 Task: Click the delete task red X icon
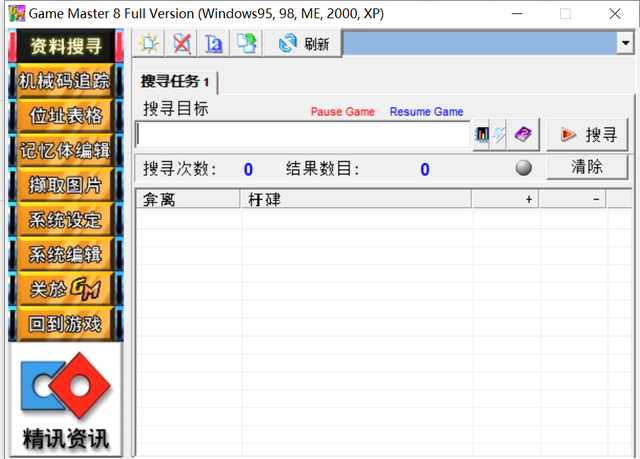[x=182, y=43]
